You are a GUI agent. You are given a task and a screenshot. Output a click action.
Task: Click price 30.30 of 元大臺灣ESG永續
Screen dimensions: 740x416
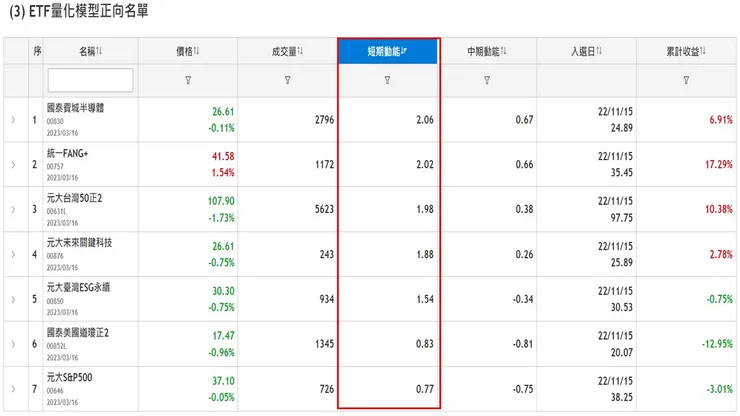[223, 291]
